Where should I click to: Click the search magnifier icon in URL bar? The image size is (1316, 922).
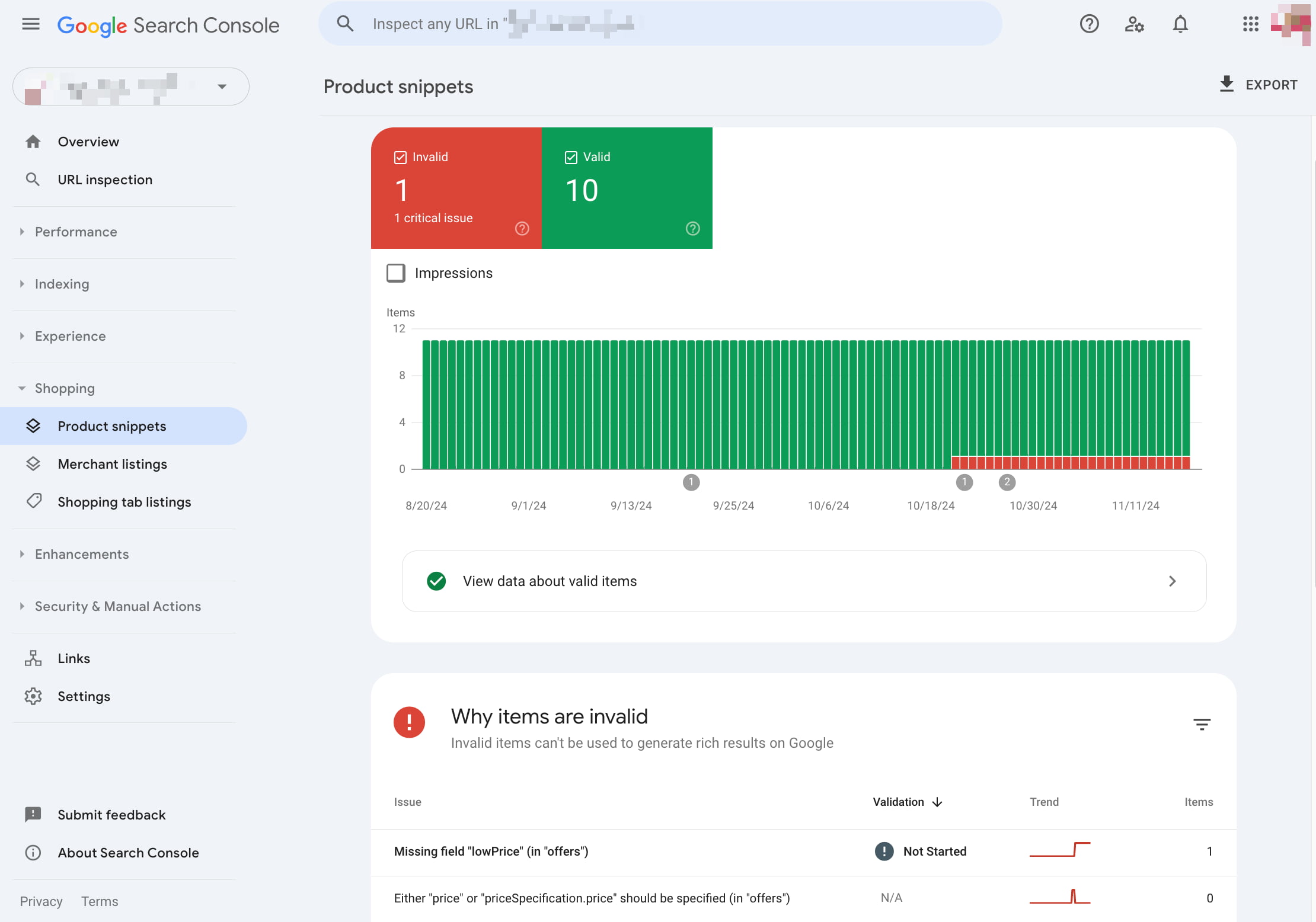point(345,24)
